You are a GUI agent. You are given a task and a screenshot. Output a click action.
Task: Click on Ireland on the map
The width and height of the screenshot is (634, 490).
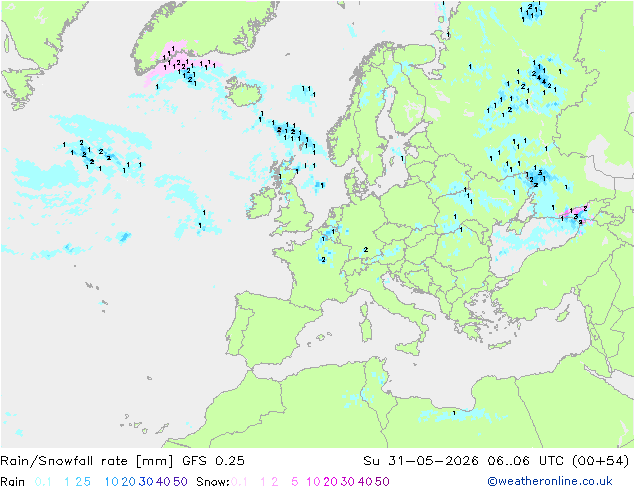coord(259,205)
